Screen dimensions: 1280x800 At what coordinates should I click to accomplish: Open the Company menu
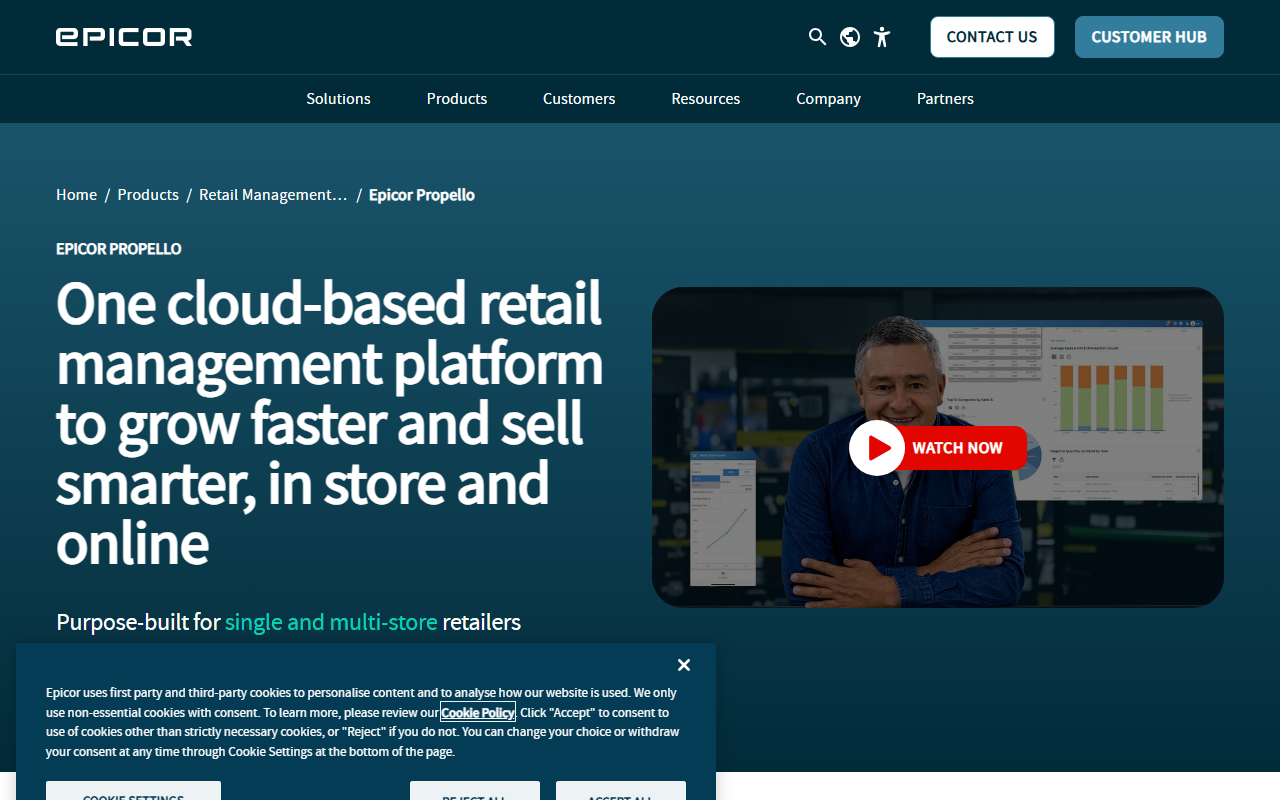(x=828, y=99)
